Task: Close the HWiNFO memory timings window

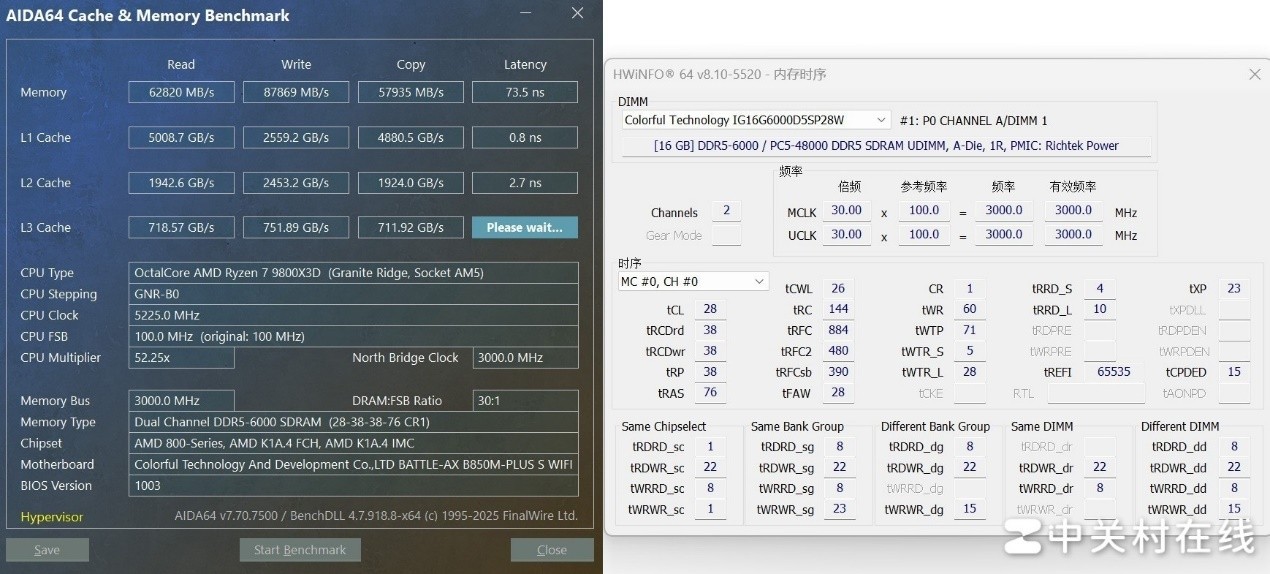Action: click(x=1254, y=74)
